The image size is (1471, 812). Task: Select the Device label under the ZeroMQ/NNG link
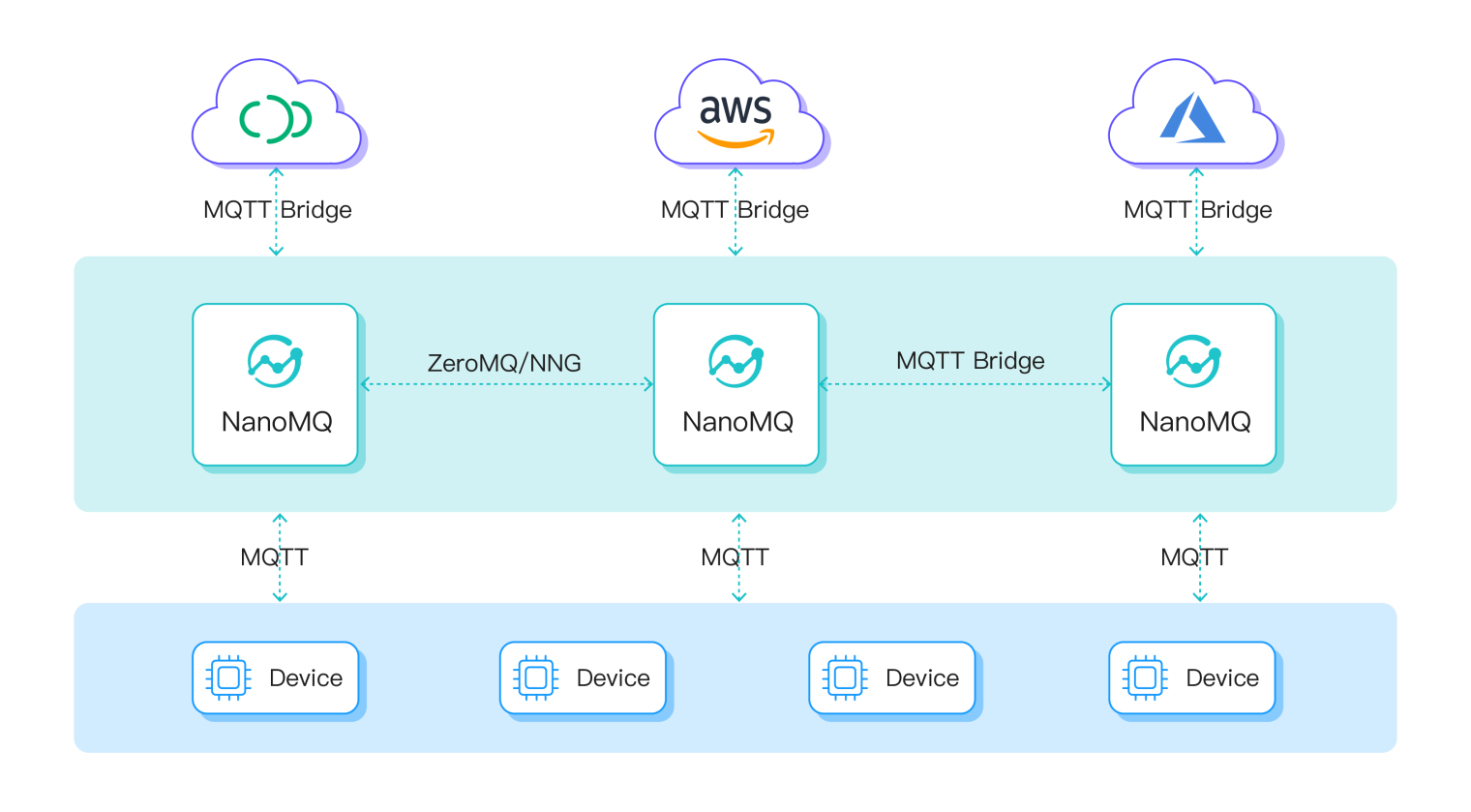614,678
